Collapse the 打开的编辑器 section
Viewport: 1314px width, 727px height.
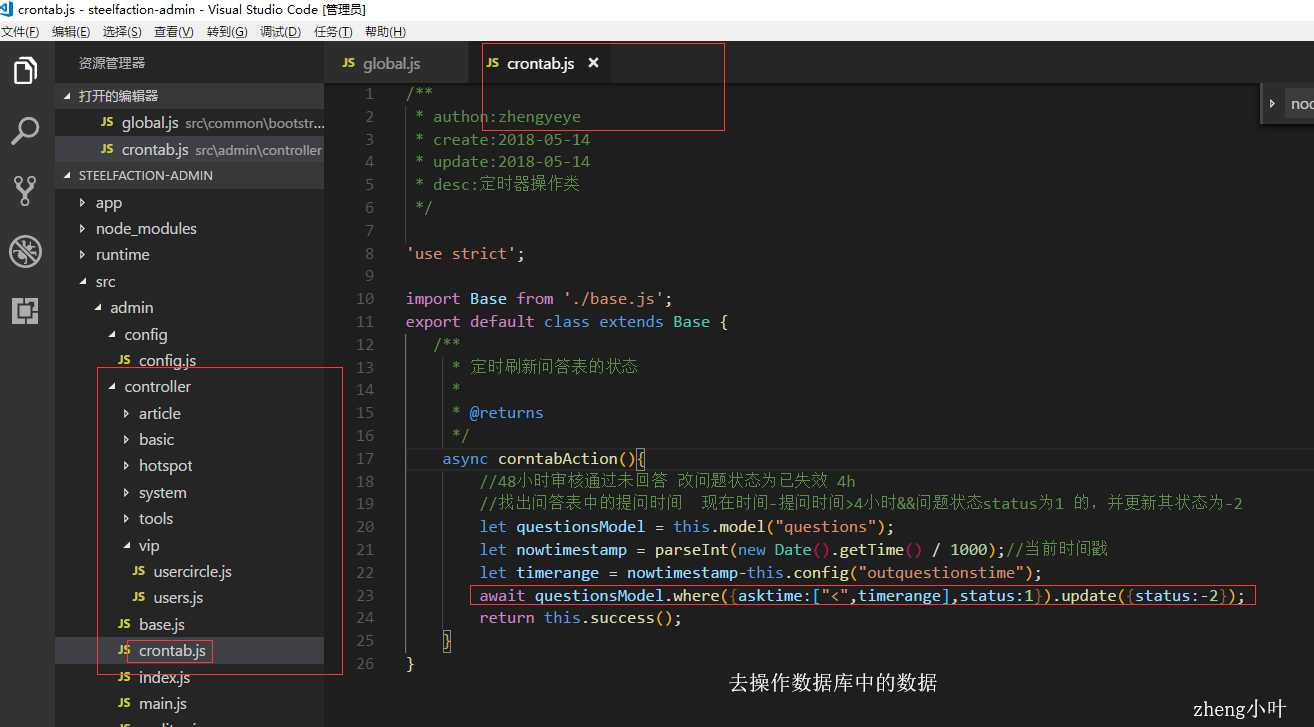point(190,96)
